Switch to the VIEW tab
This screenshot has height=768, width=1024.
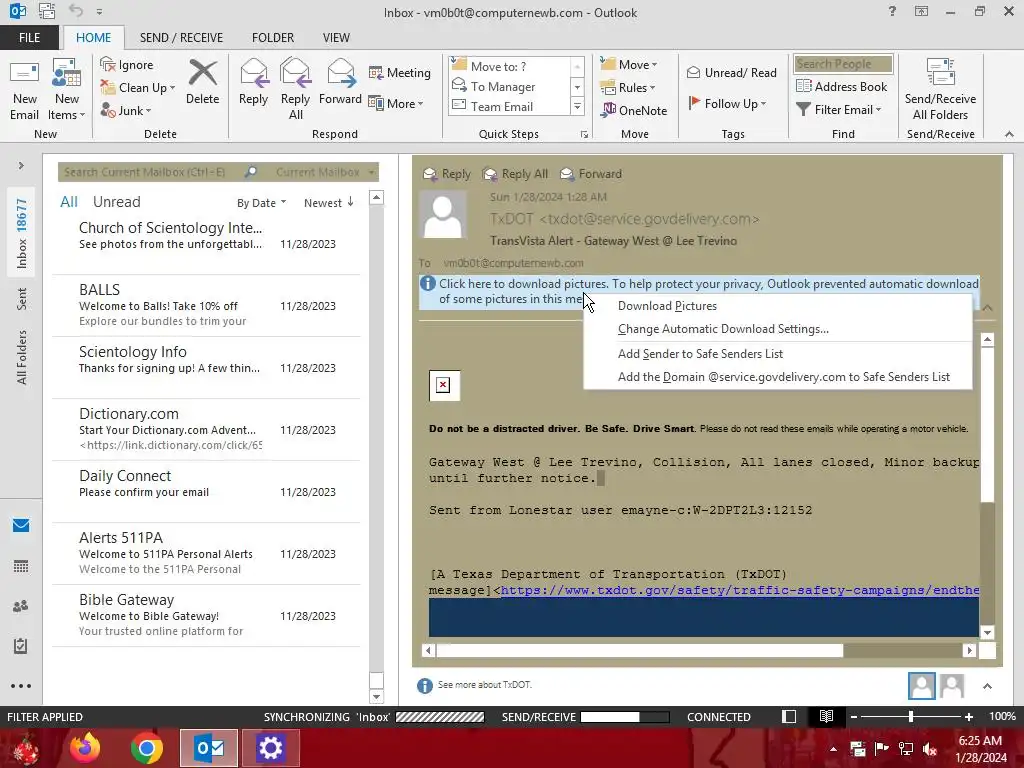click(x=336, y=37)
